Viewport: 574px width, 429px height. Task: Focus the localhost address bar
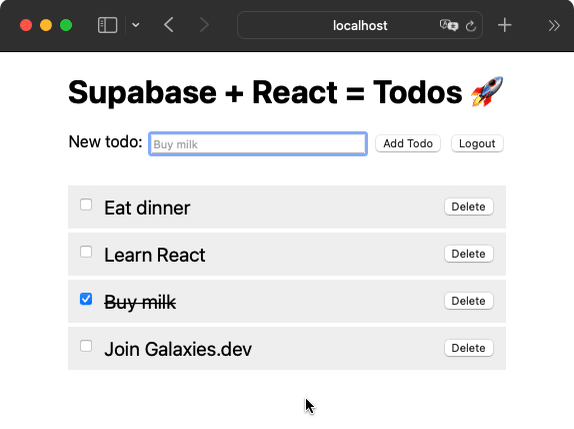pos(360,25)
